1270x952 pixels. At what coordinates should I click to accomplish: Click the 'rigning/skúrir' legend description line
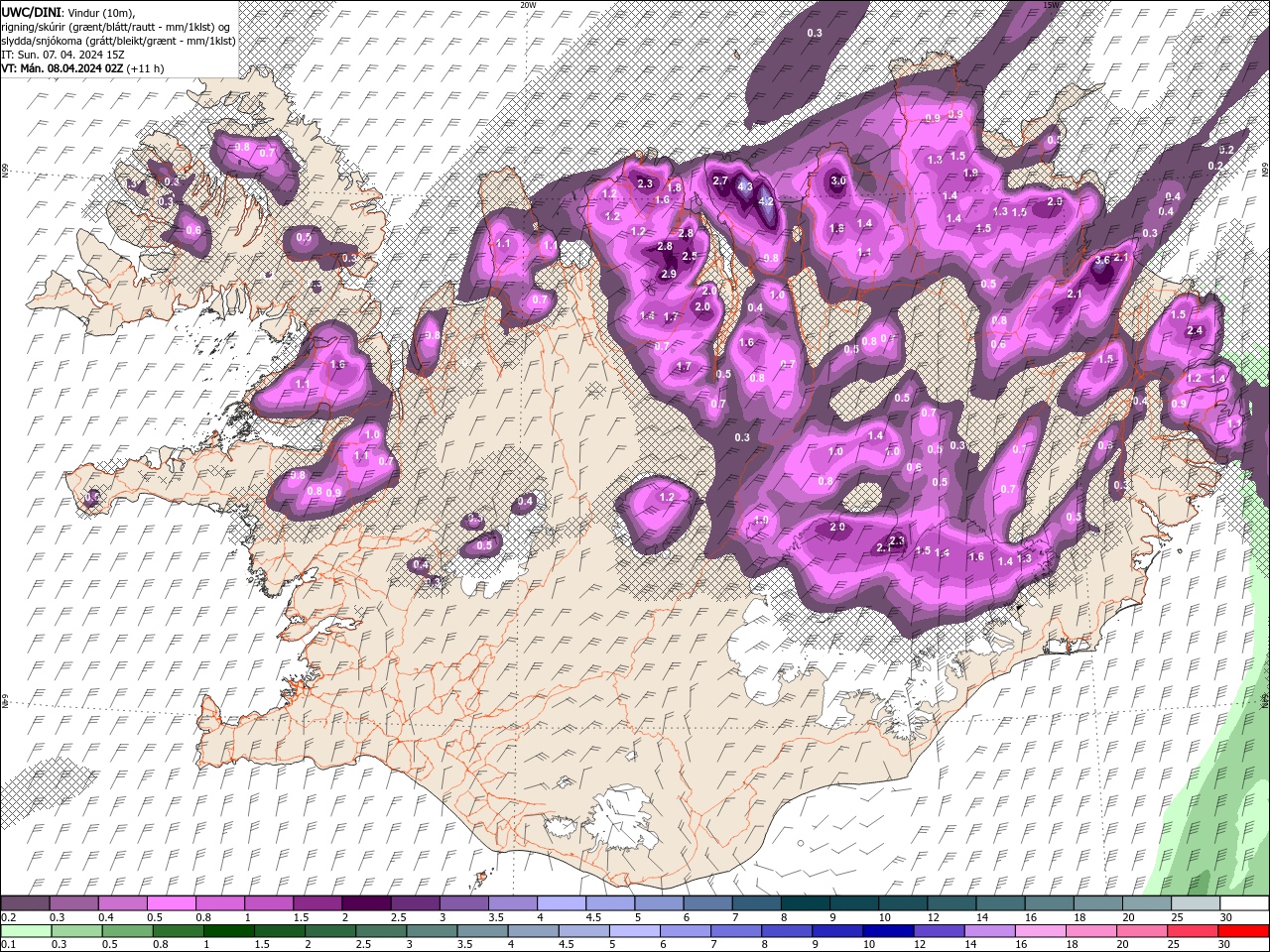(117, 26)
